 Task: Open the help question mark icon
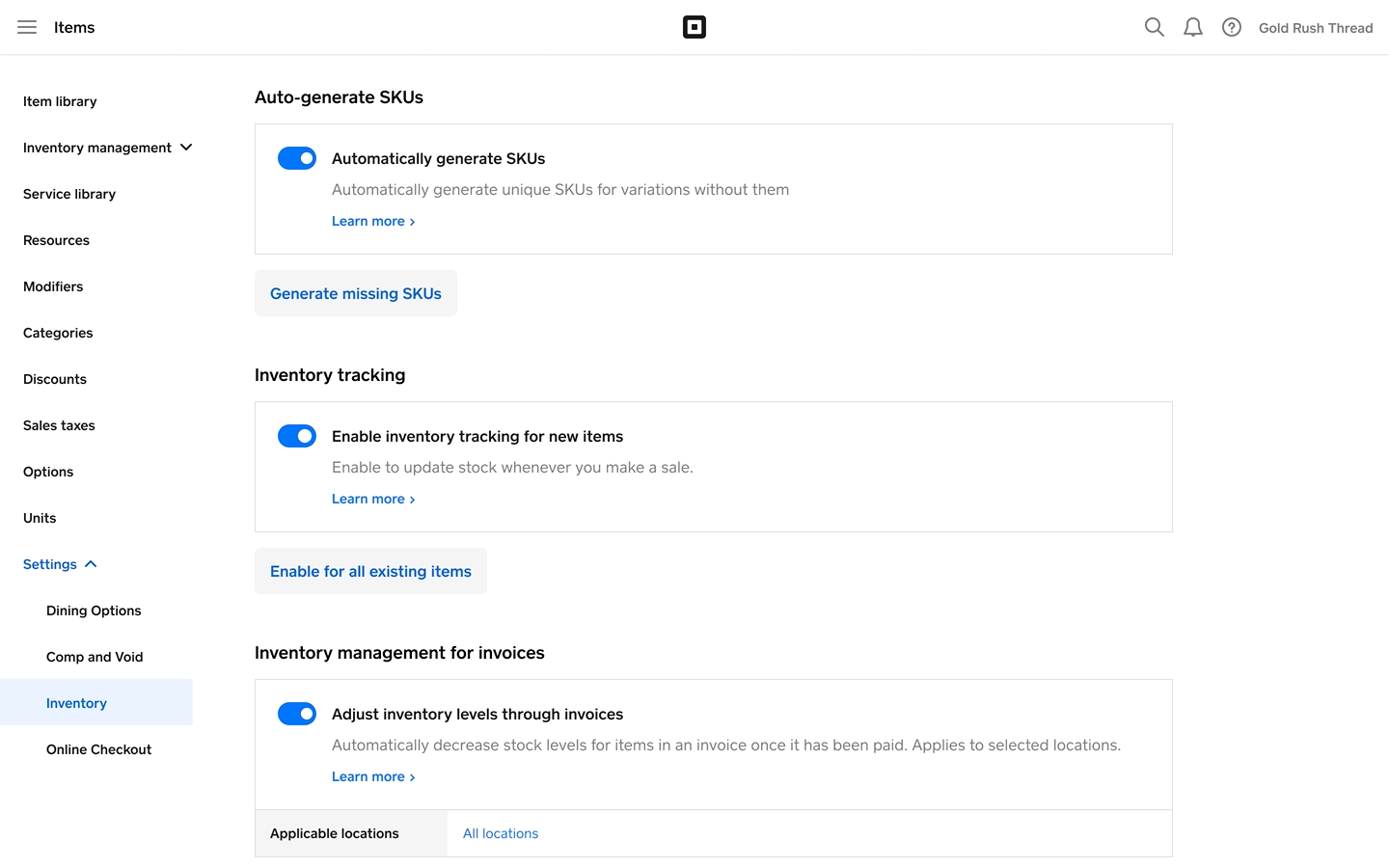tap(1232, 27)
